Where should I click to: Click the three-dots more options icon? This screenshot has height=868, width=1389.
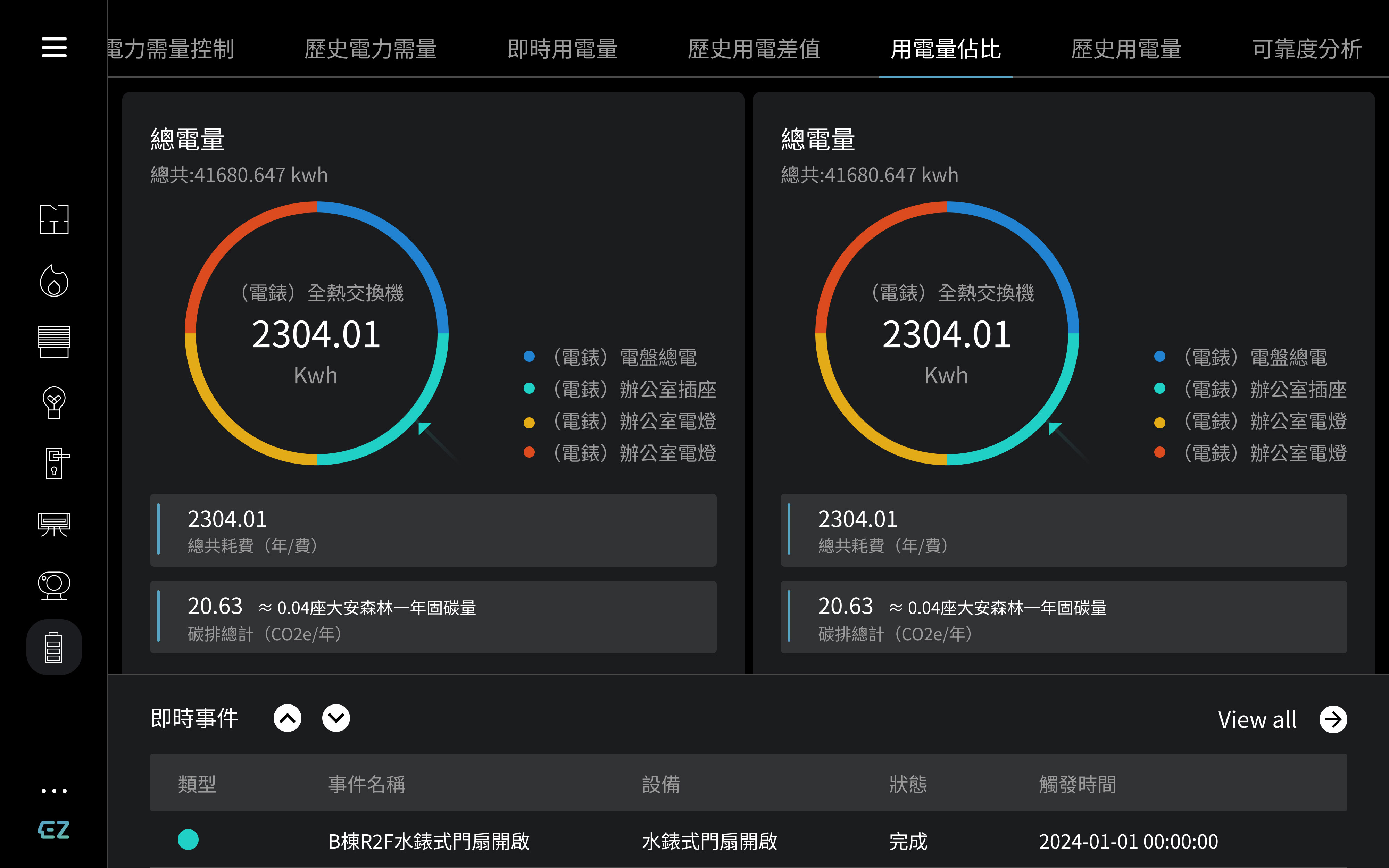pos(54,791)
